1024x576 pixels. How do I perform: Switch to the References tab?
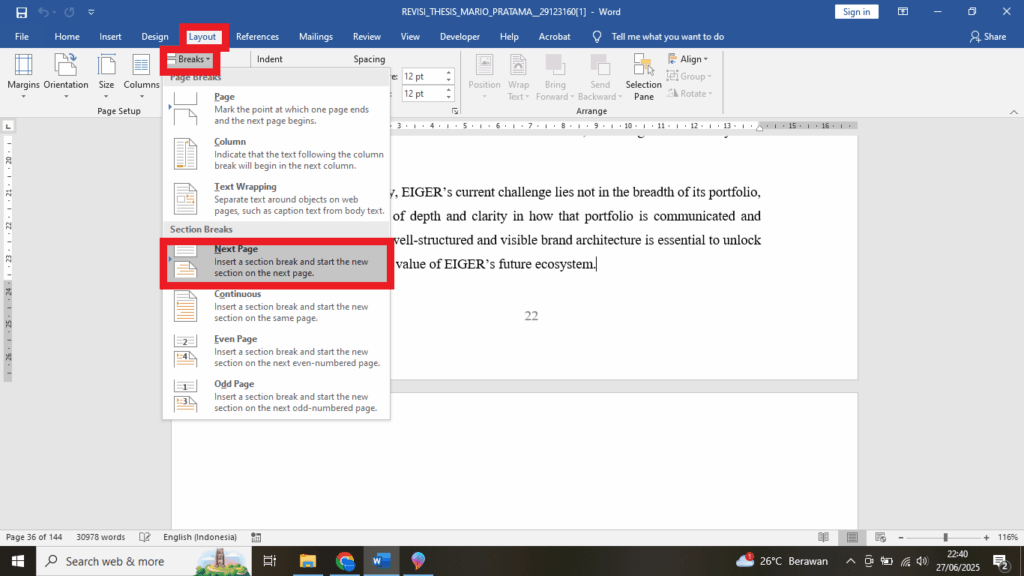257,37
